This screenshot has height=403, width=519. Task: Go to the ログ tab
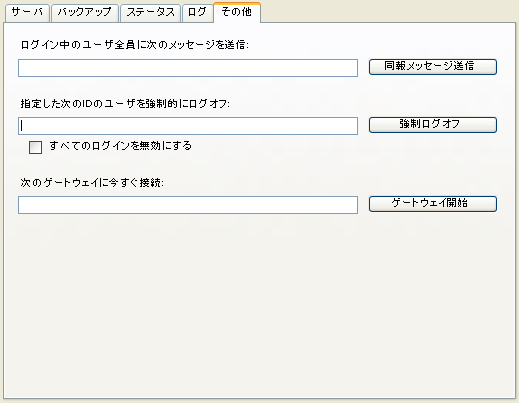point(197,13)
